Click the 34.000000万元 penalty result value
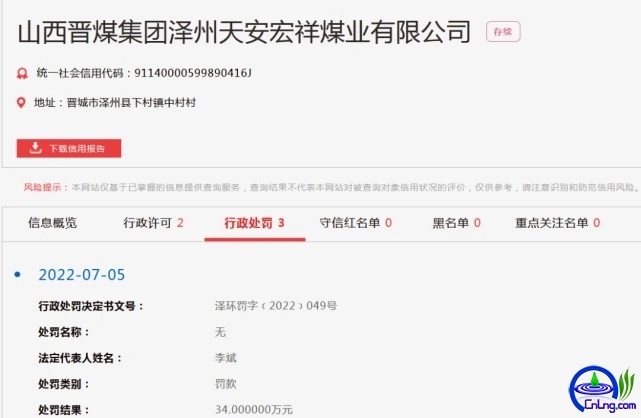Screen dimensions: 641x418 pos(254,409)
